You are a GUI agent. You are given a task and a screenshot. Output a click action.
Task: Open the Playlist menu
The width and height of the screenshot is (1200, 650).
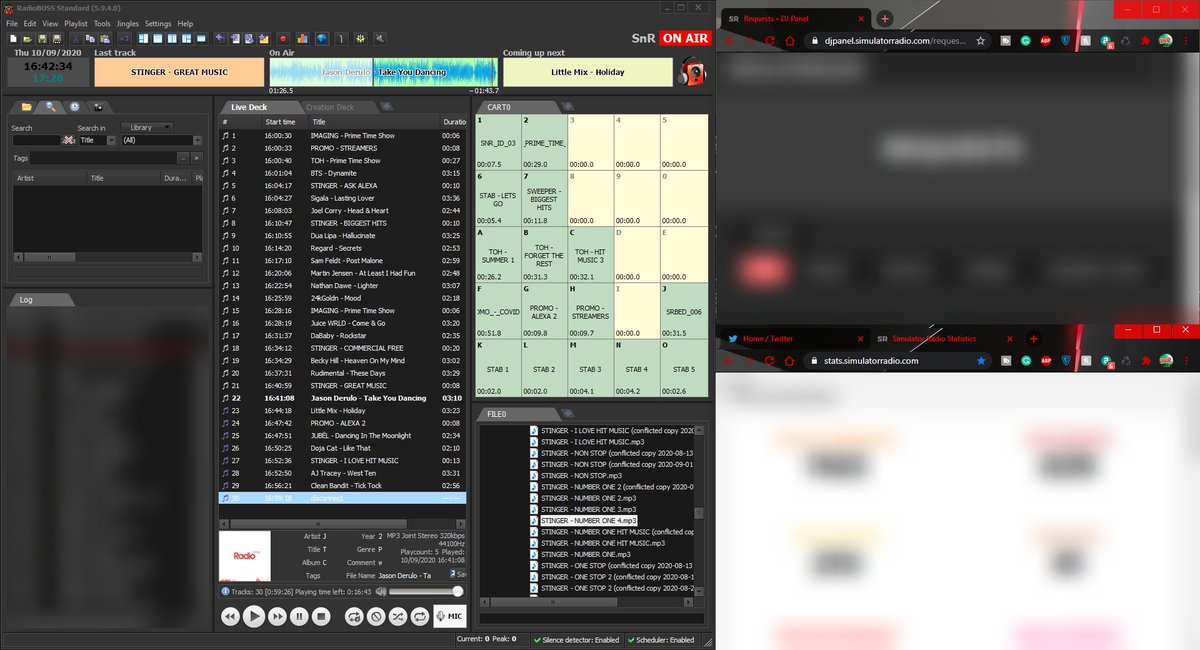(75, 23)
